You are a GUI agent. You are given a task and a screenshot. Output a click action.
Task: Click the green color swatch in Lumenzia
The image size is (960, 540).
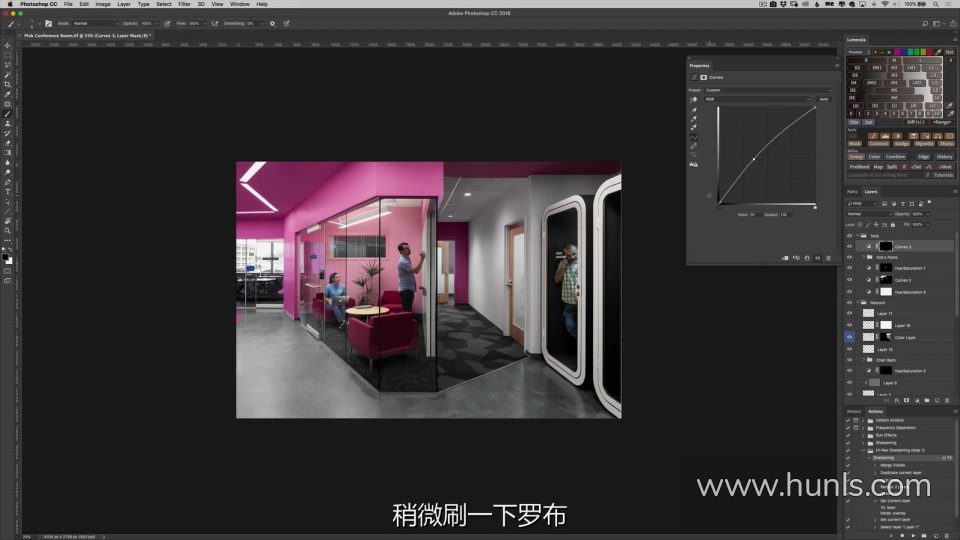click(917, 52)
